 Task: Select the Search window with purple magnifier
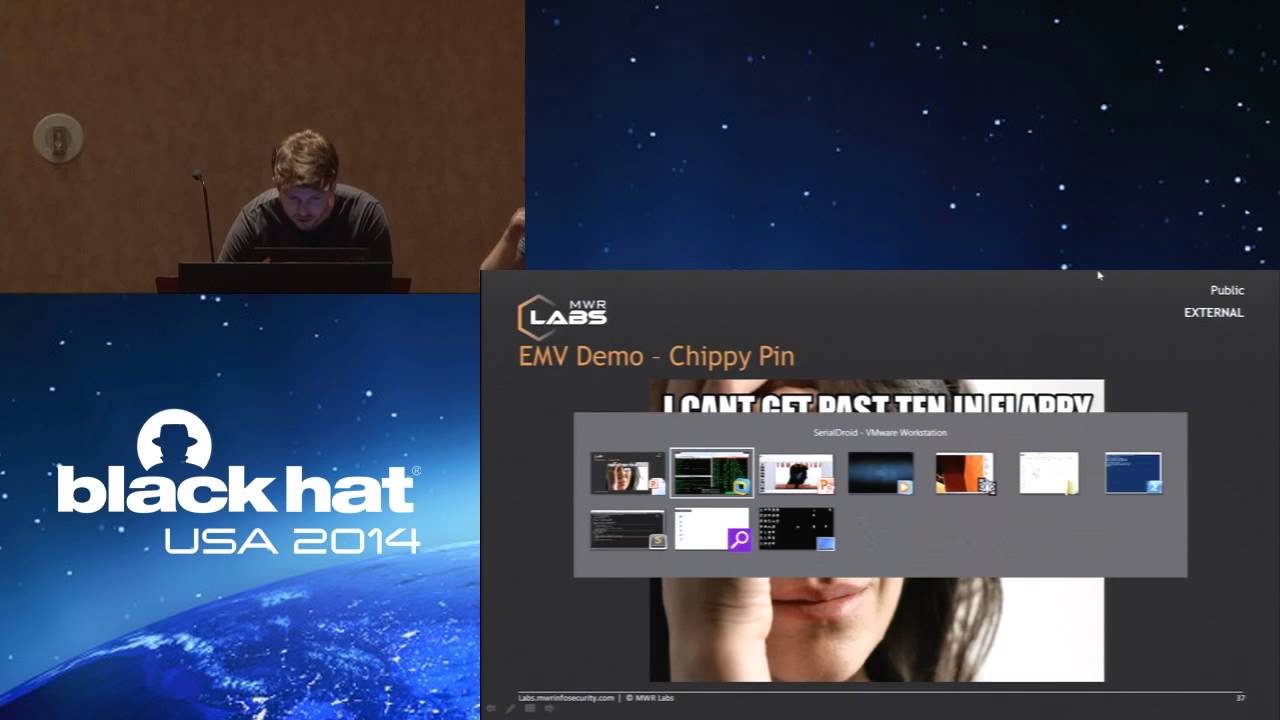(711, 529)
